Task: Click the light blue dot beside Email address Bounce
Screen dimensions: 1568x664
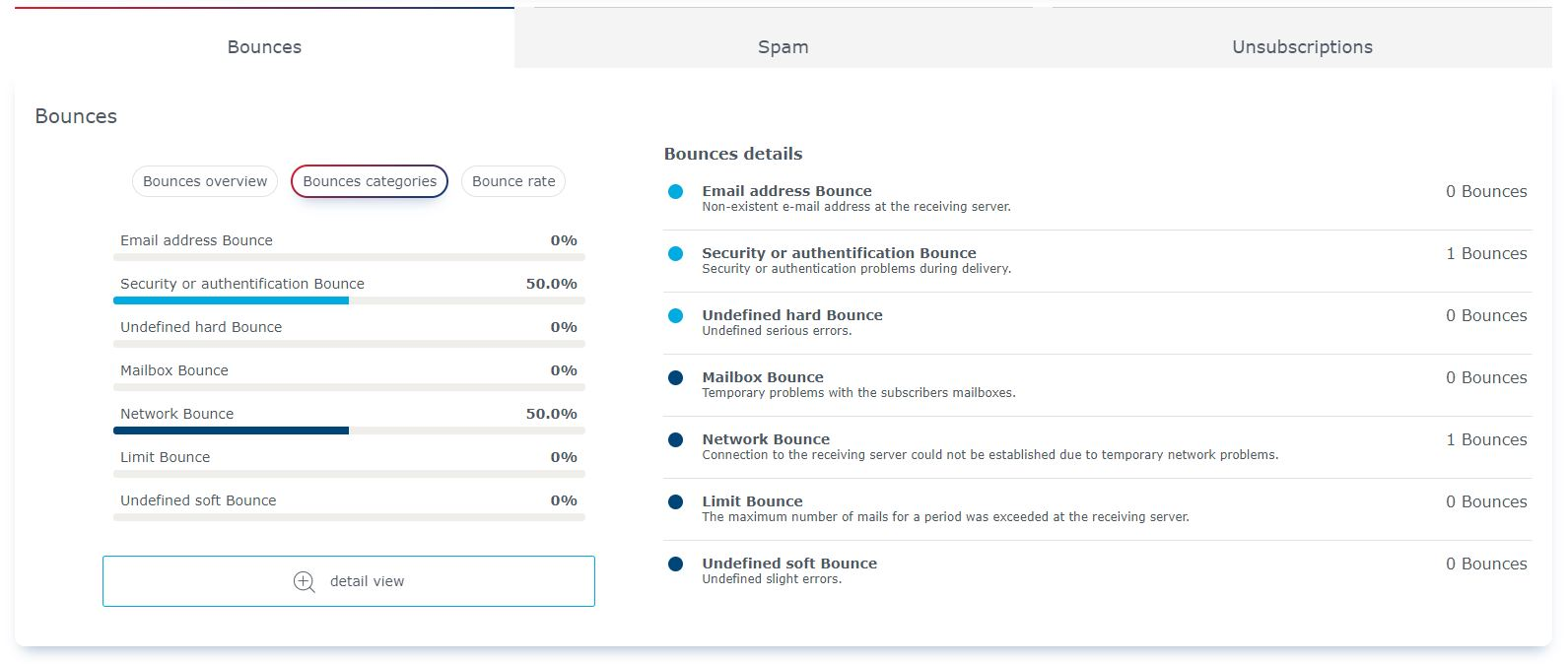Action: [675, 192]
